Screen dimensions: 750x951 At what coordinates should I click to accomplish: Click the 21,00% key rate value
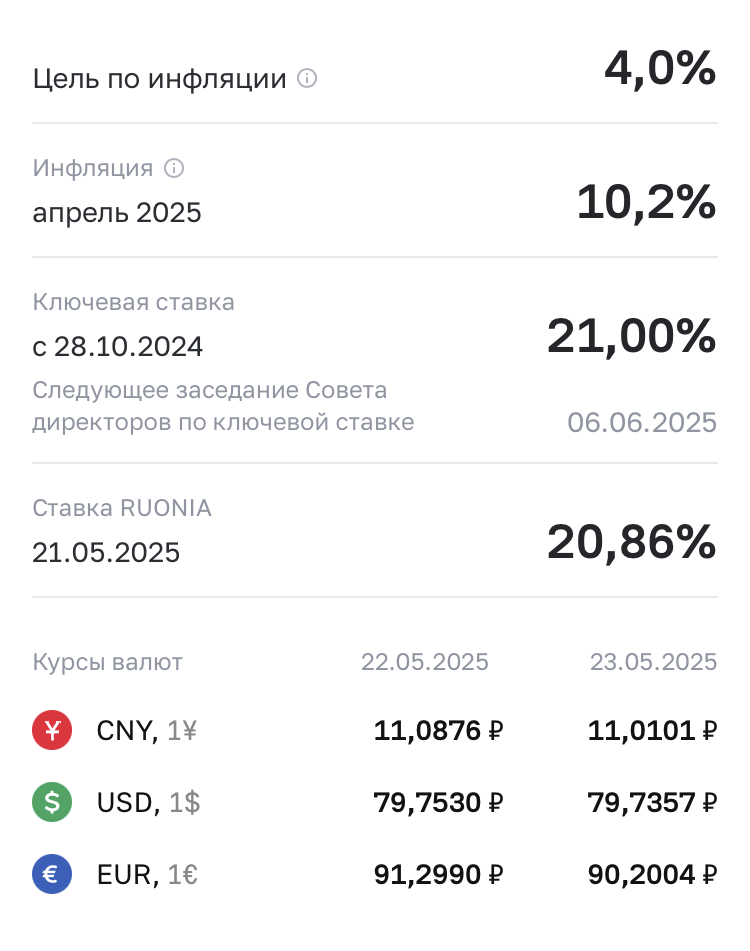point(631,337)
